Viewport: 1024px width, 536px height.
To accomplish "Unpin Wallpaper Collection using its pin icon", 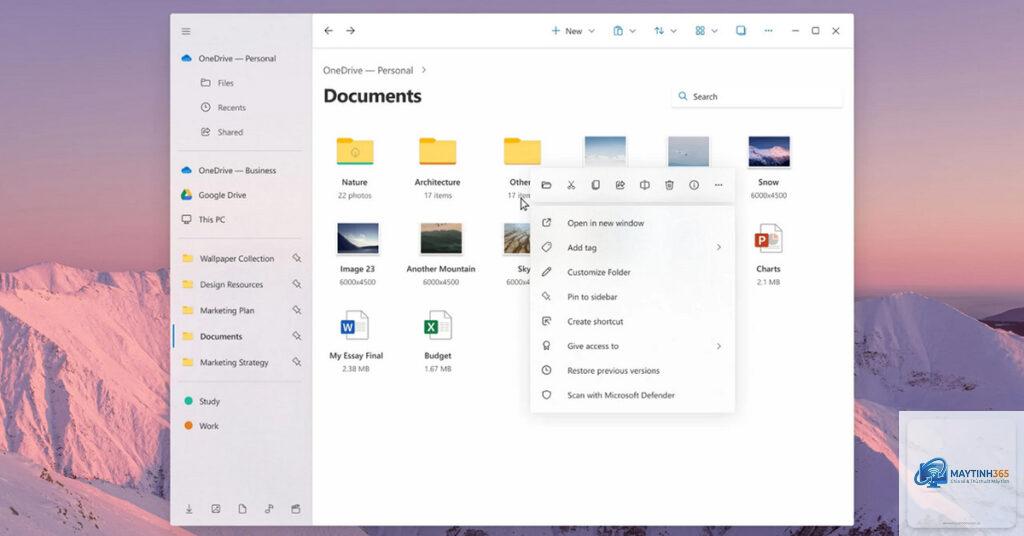I will click(x=296, y=259).
